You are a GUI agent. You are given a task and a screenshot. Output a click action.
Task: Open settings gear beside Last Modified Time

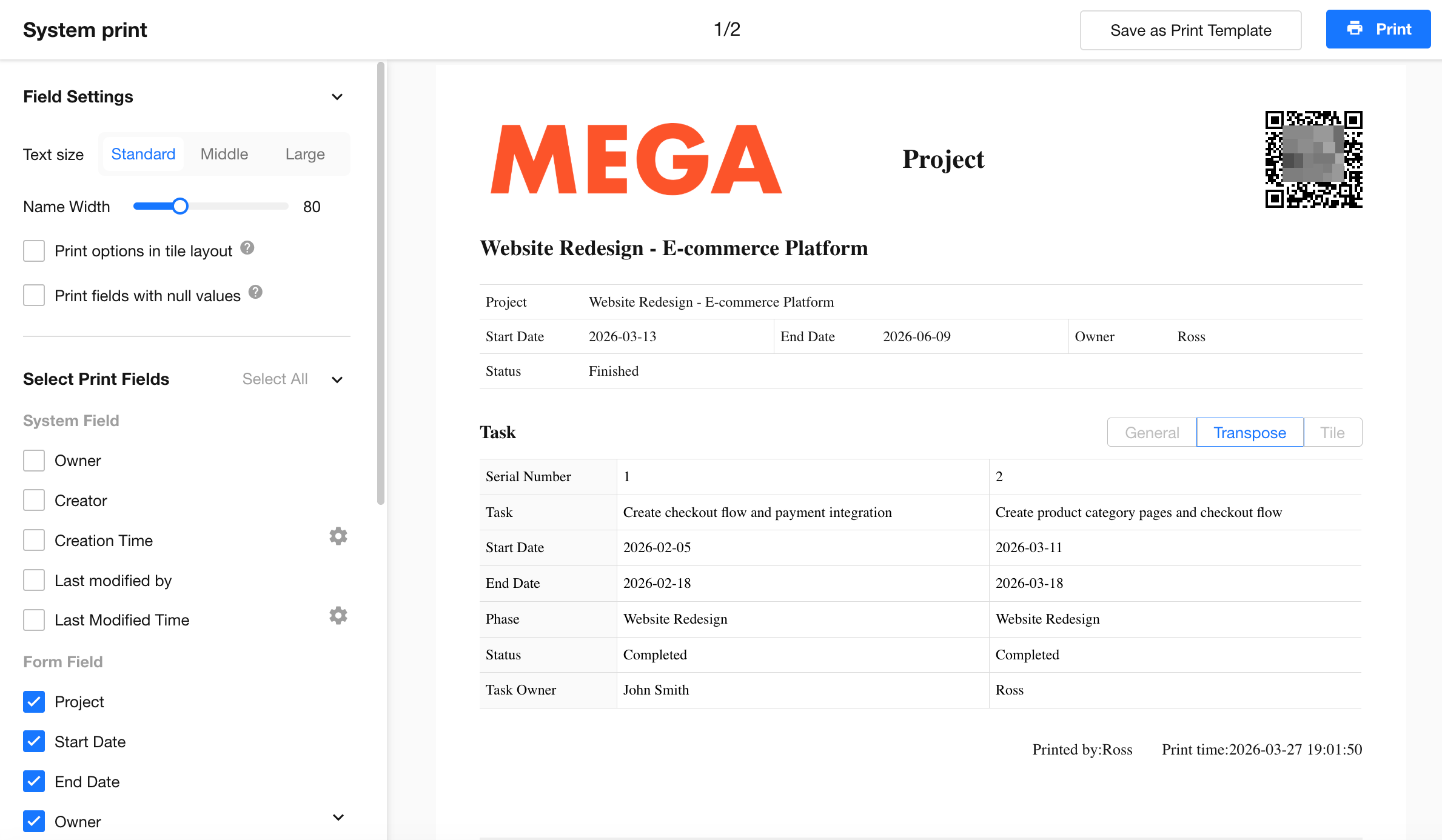click(x=338, y=616)
